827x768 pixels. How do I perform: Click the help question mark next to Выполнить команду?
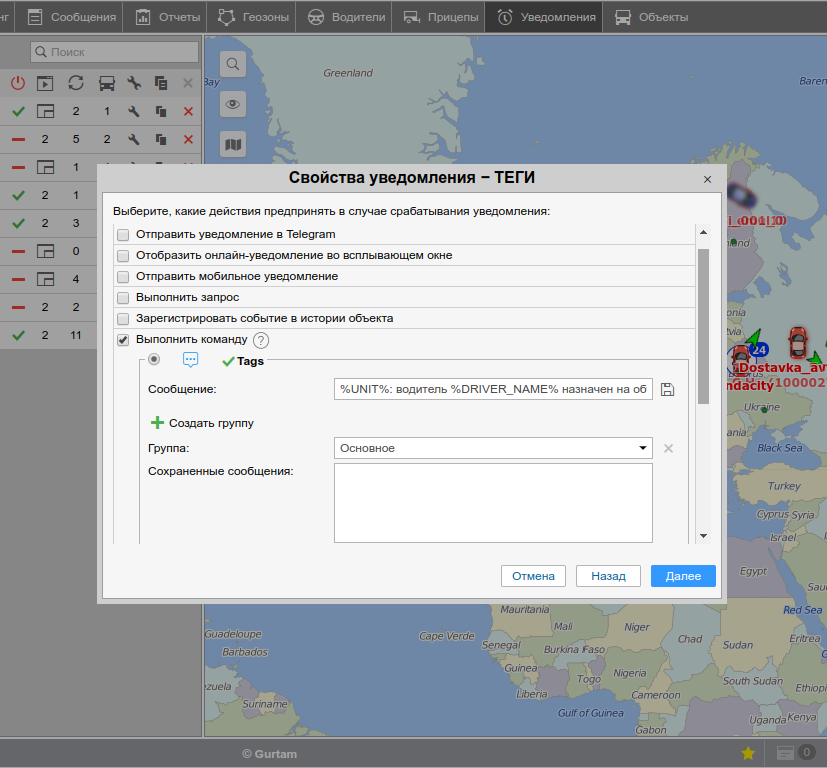(261, 340)
